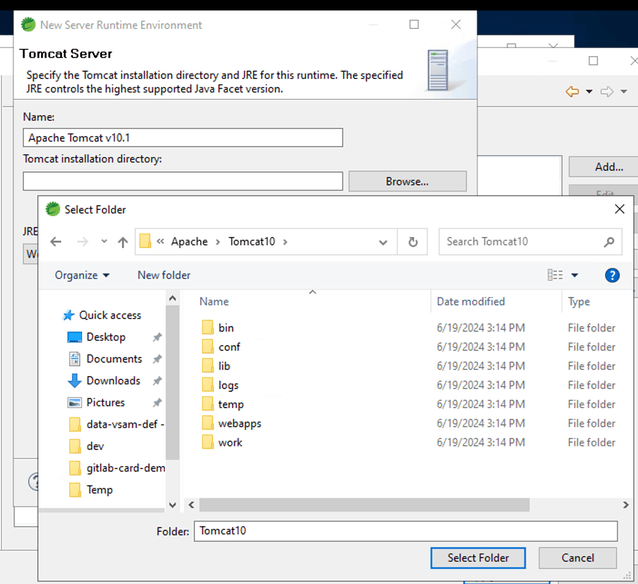Expand the chevron after Apache breadcrumb
This screenshot has height=584, width=638.
click(218, 242)
